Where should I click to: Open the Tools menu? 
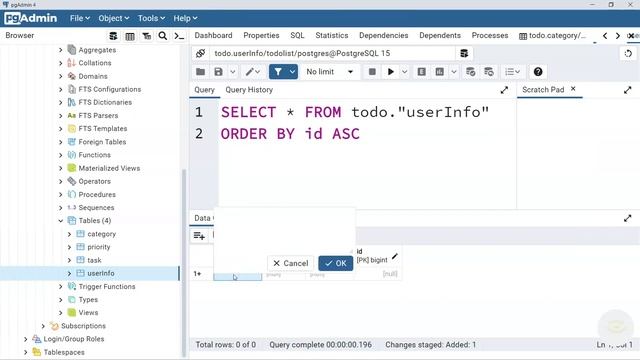(151, 18)
